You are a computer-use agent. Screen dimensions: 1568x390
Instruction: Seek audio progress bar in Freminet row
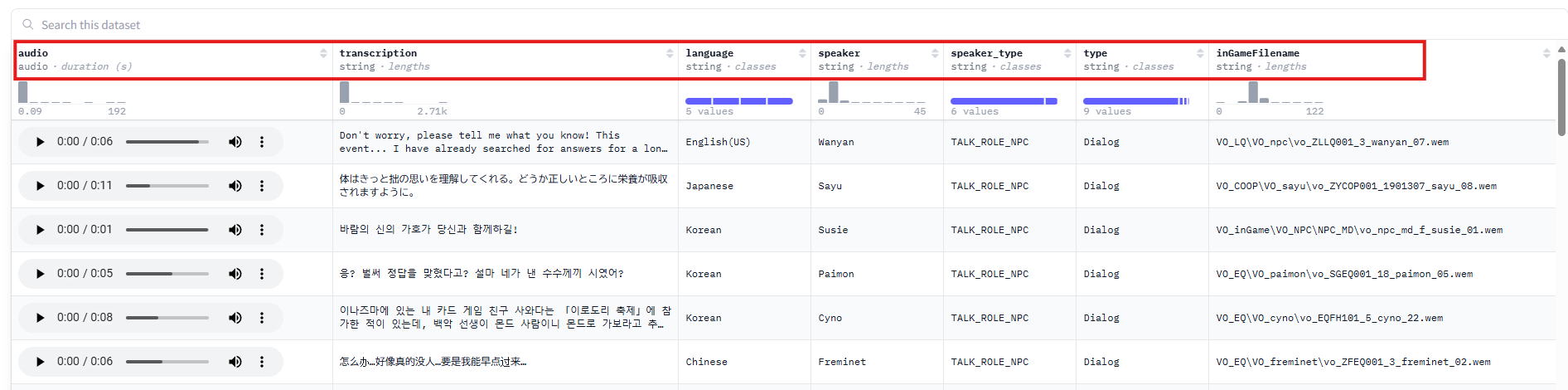pyautogui.click(x=167, y=362)
